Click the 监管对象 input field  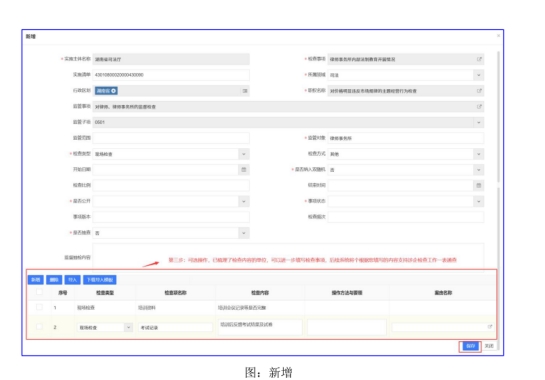point(406,138)
